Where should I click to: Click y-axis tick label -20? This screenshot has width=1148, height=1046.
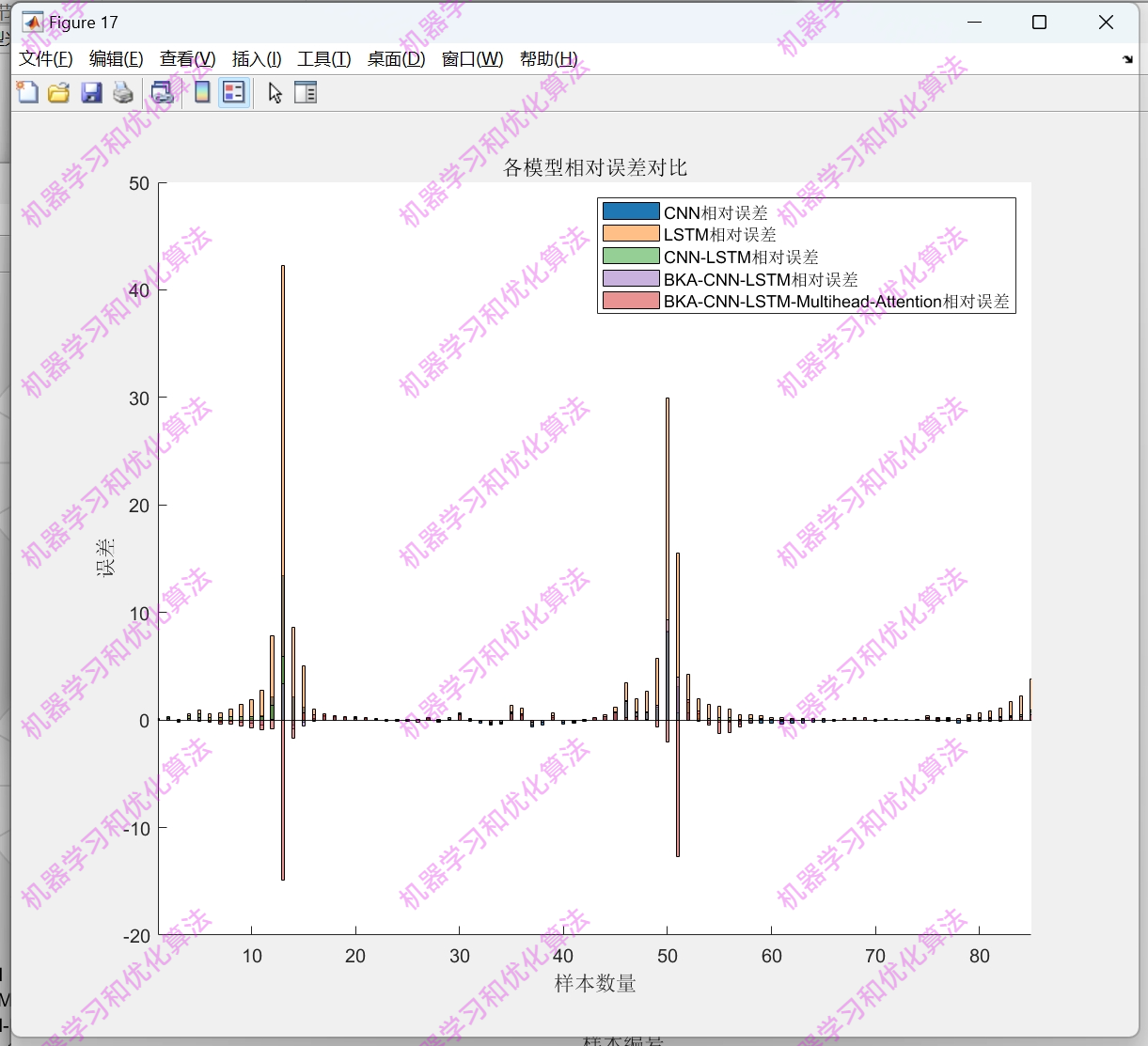click(136, 936)
